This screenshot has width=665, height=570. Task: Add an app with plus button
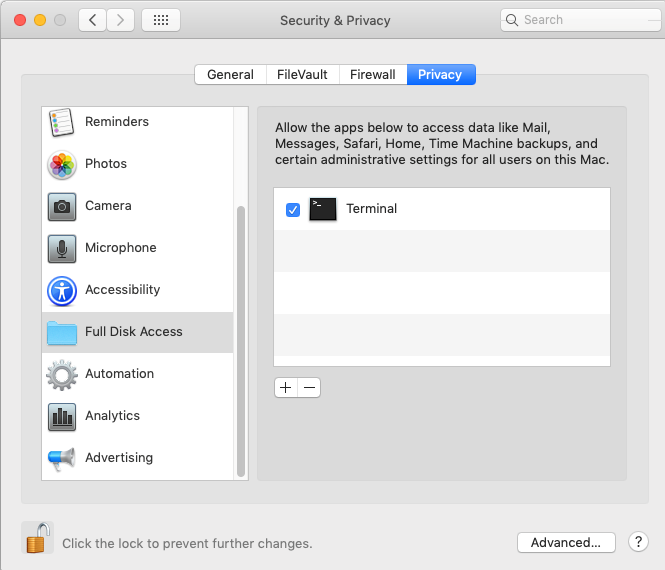286,387
